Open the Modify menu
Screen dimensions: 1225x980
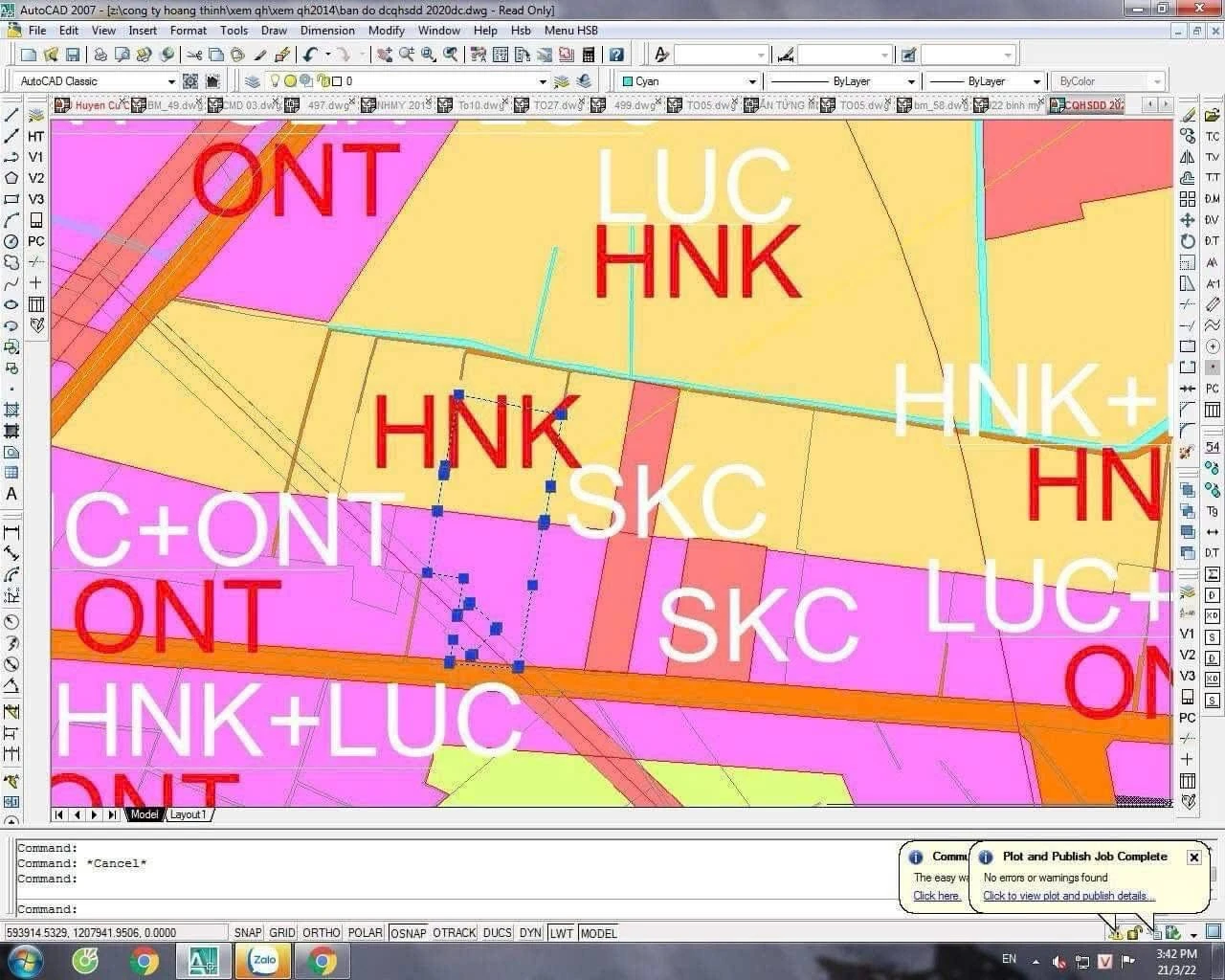[386, 30]
